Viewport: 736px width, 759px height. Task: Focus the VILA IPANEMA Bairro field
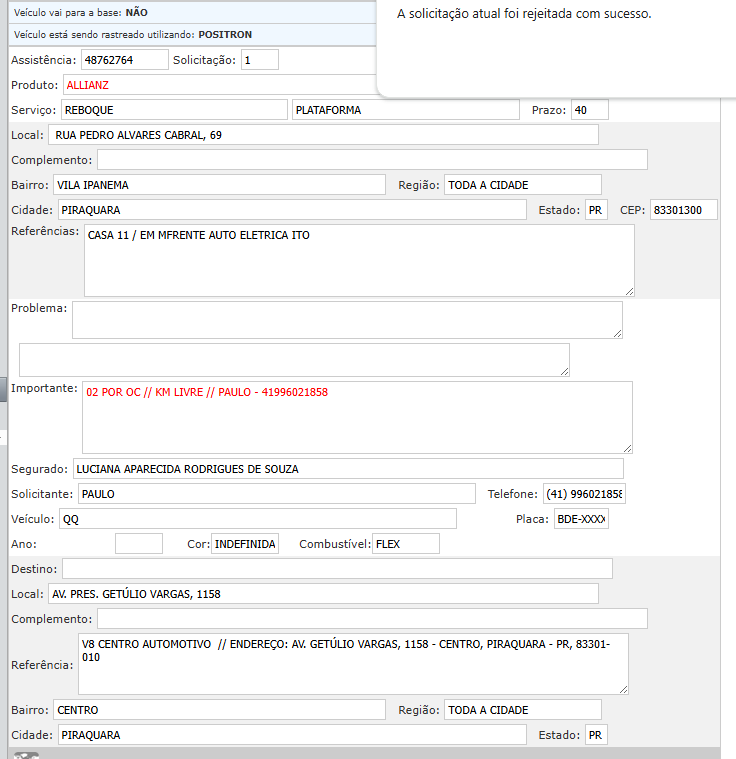[x=218, y=185]
